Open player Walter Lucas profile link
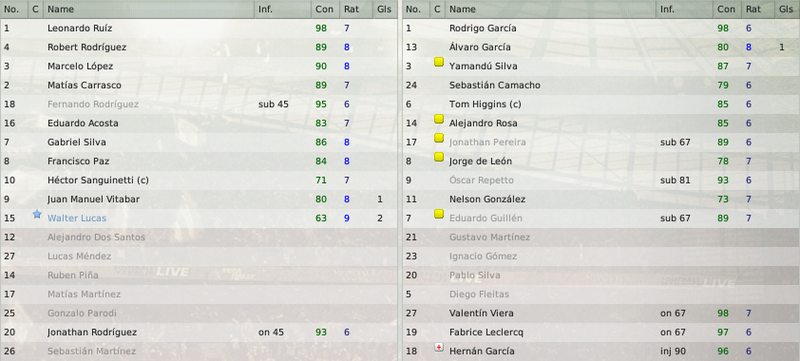Image resolution: width=800 pixels, height=361 pixels. click(77, 218)
